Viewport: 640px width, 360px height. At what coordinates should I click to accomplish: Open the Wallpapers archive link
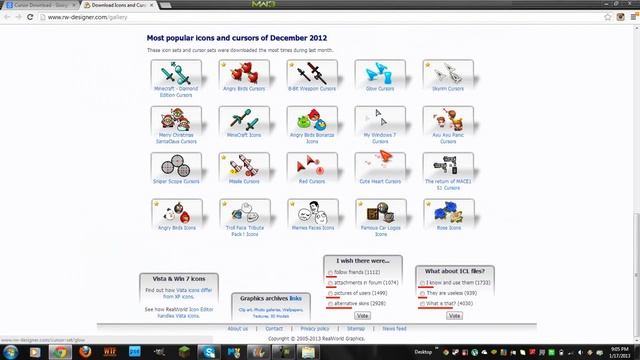pyautogui.click(x=293, y=310)
